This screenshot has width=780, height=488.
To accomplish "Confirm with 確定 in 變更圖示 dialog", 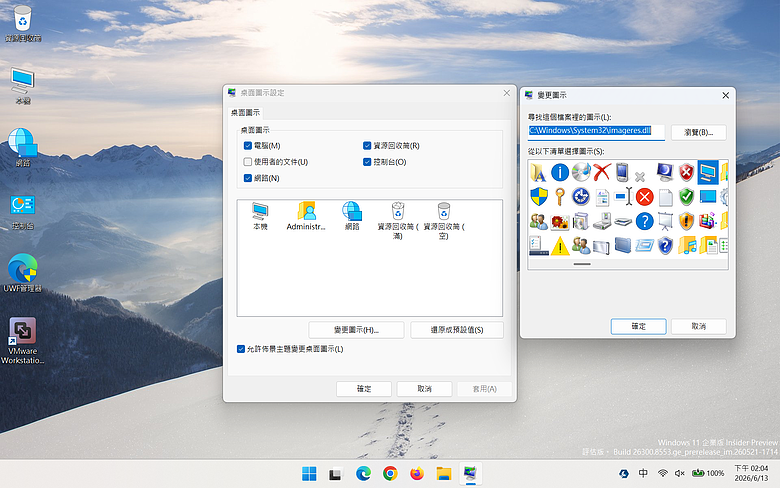I will (x=638, y=326).
